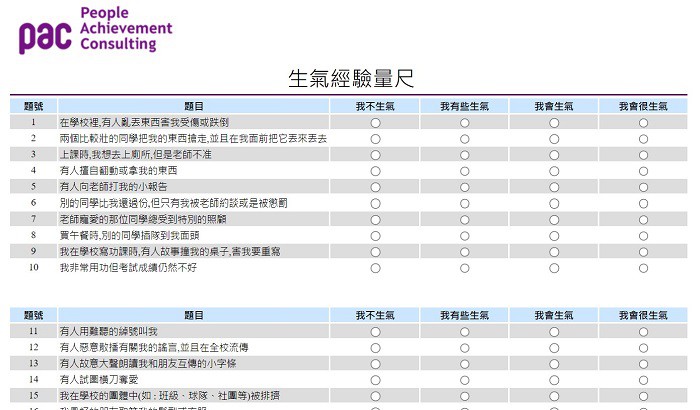Click the 我會很生氣 column header in second table

[x=643, y=314]
